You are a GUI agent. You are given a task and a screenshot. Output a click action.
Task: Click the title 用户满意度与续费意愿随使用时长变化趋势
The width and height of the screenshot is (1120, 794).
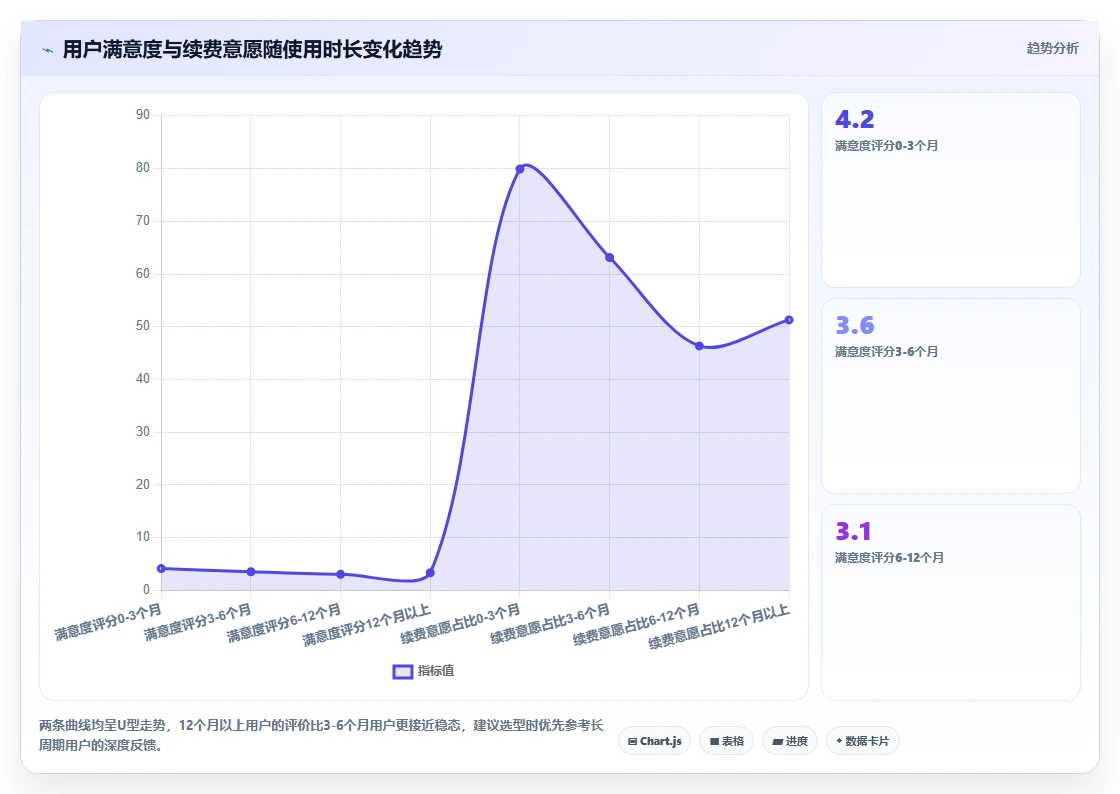(x=252, y=49)
